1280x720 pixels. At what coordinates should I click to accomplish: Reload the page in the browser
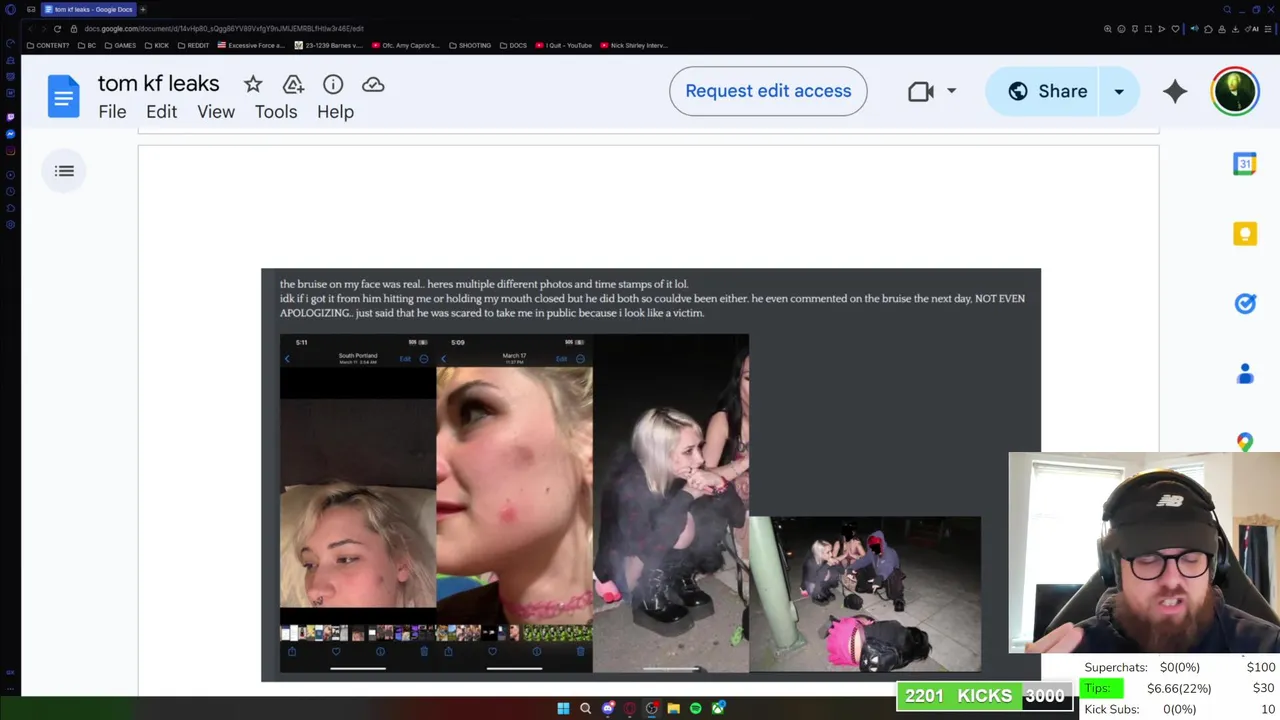pyautogui.click(x=57, y=29)
